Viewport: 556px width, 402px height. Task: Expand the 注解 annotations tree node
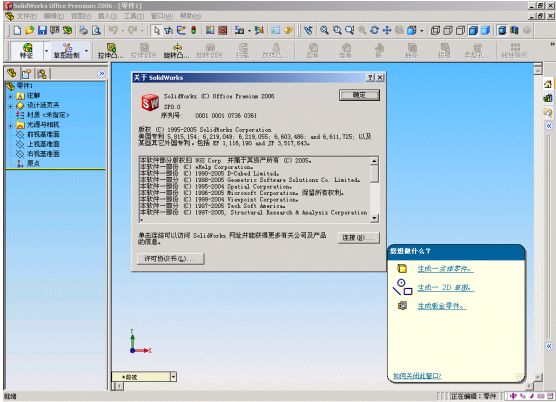click(10, 96)
